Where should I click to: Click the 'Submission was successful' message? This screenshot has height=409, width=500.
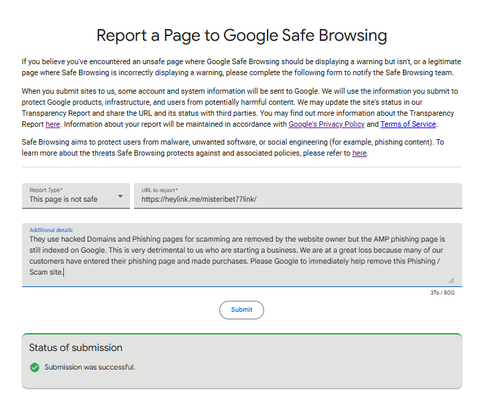(x=90, y=367)
